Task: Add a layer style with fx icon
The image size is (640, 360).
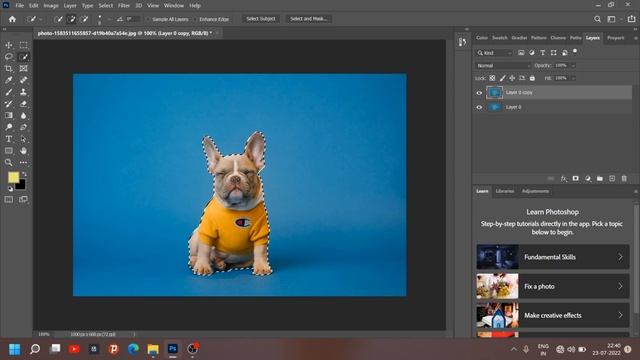Action: tap(564, 179)
